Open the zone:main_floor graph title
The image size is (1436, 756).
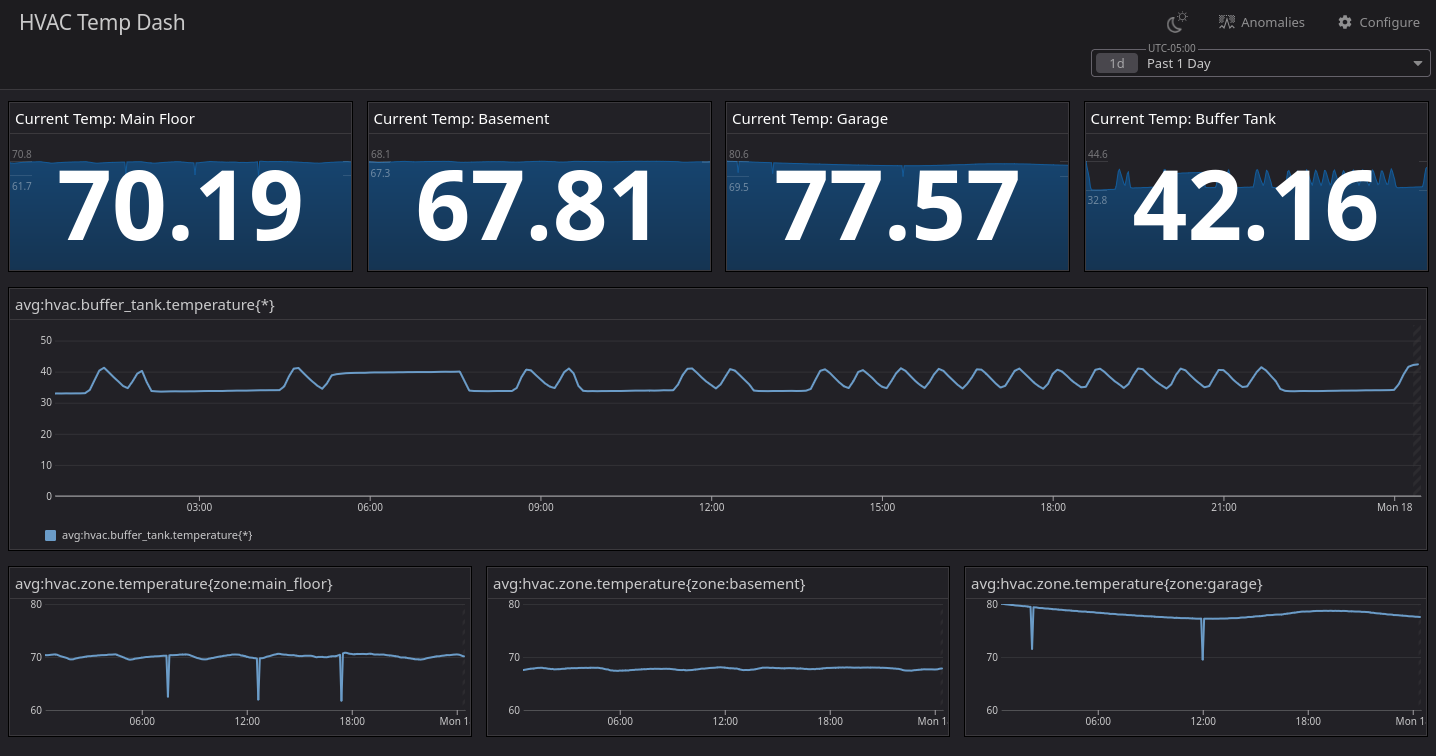pos(174,584)
